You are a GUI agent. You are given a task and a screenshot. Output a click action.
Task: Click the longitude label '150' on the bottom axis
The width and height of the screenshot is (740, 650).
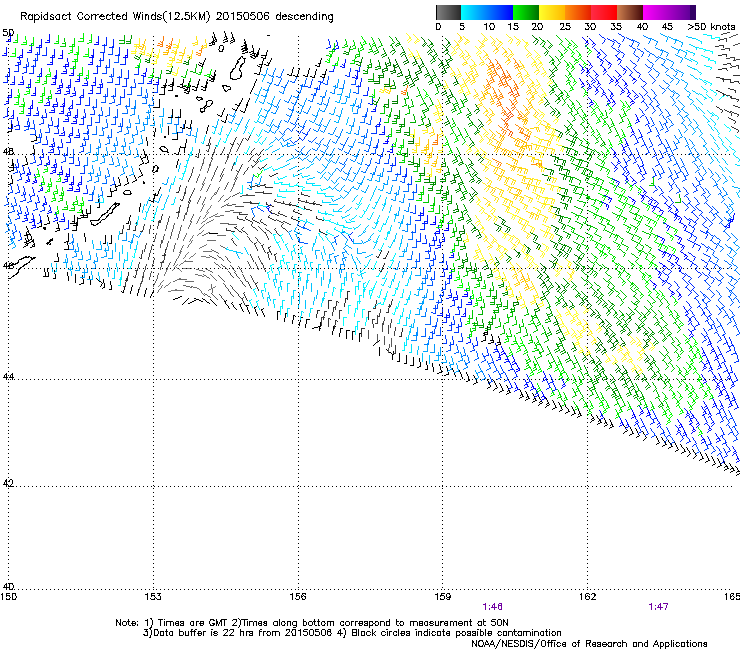tap(9, 597)
